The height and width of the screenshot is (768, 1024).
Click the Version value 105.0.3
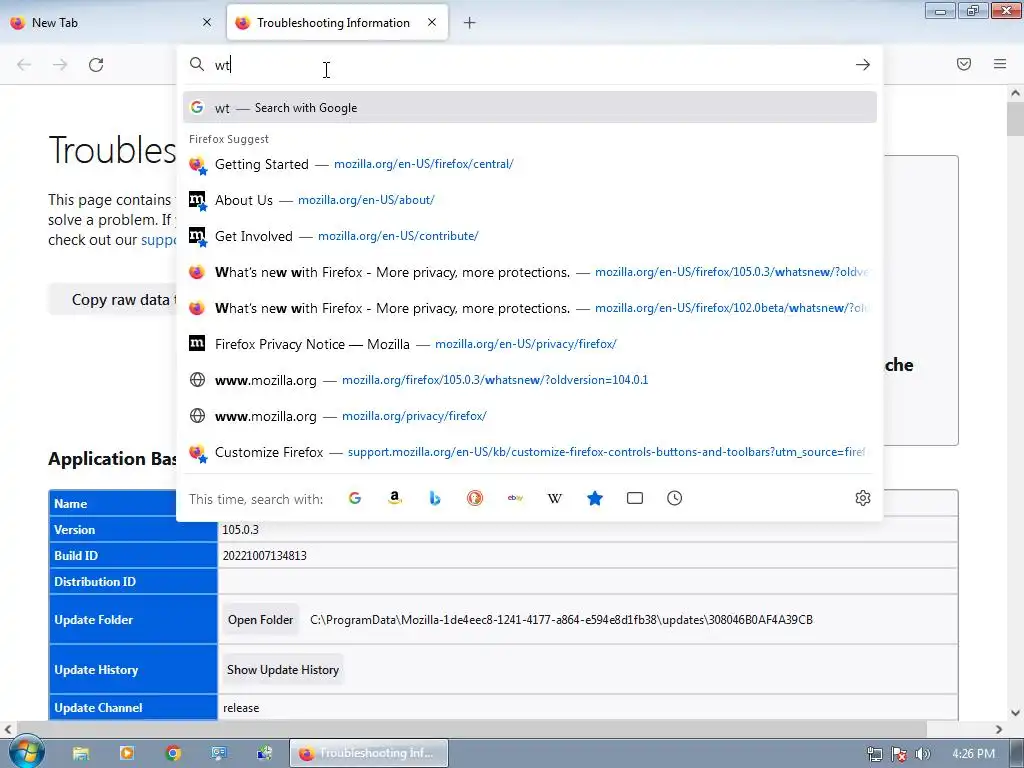click(240, 530)
